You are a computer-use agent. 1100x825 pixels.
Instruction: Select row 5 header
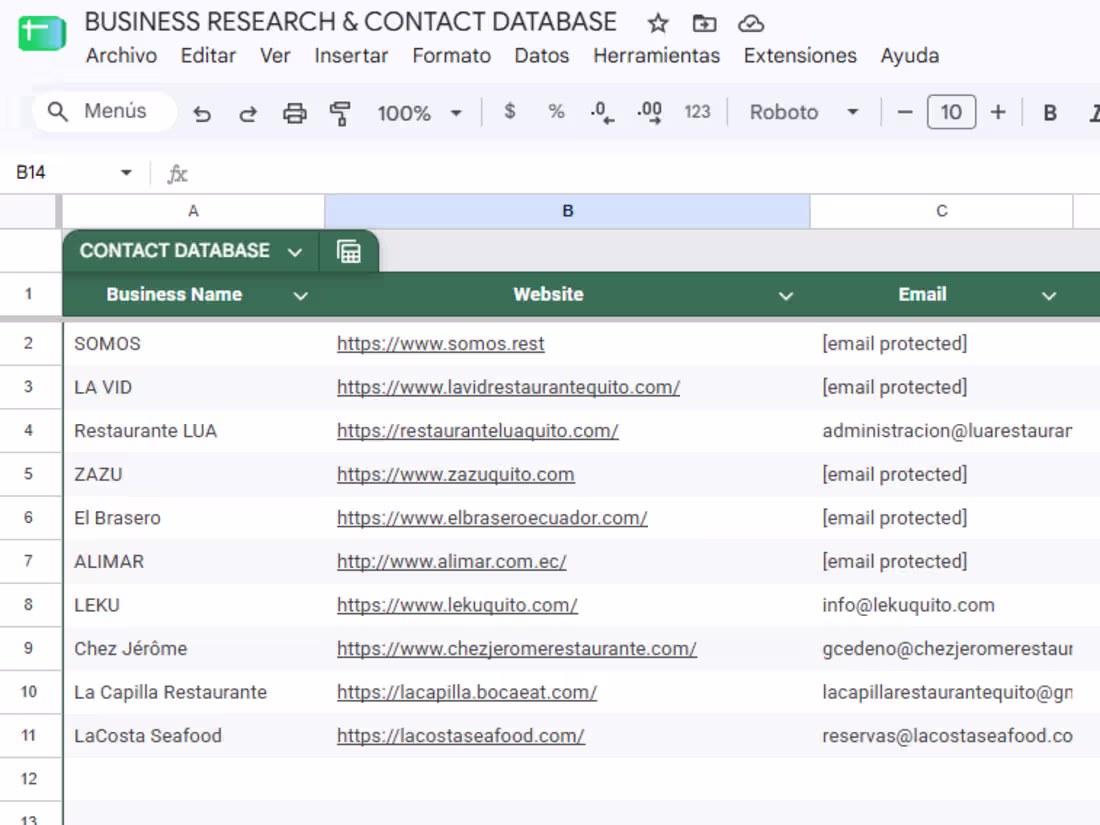pyautogui.click(x=29, y=474)
